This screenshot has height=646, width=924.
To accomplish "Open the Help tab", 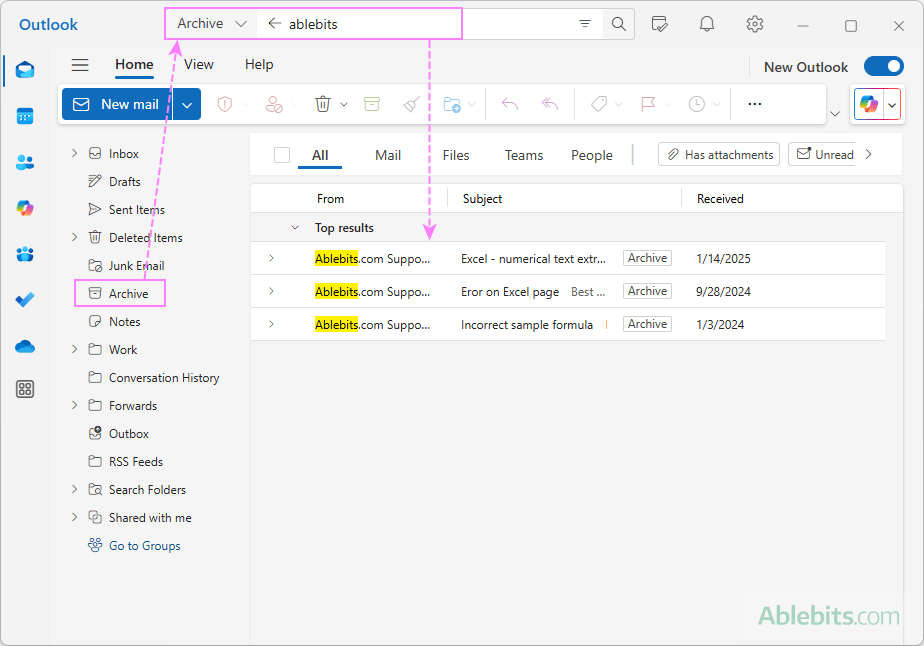I will pyautogui.click(x=259, y=64).
